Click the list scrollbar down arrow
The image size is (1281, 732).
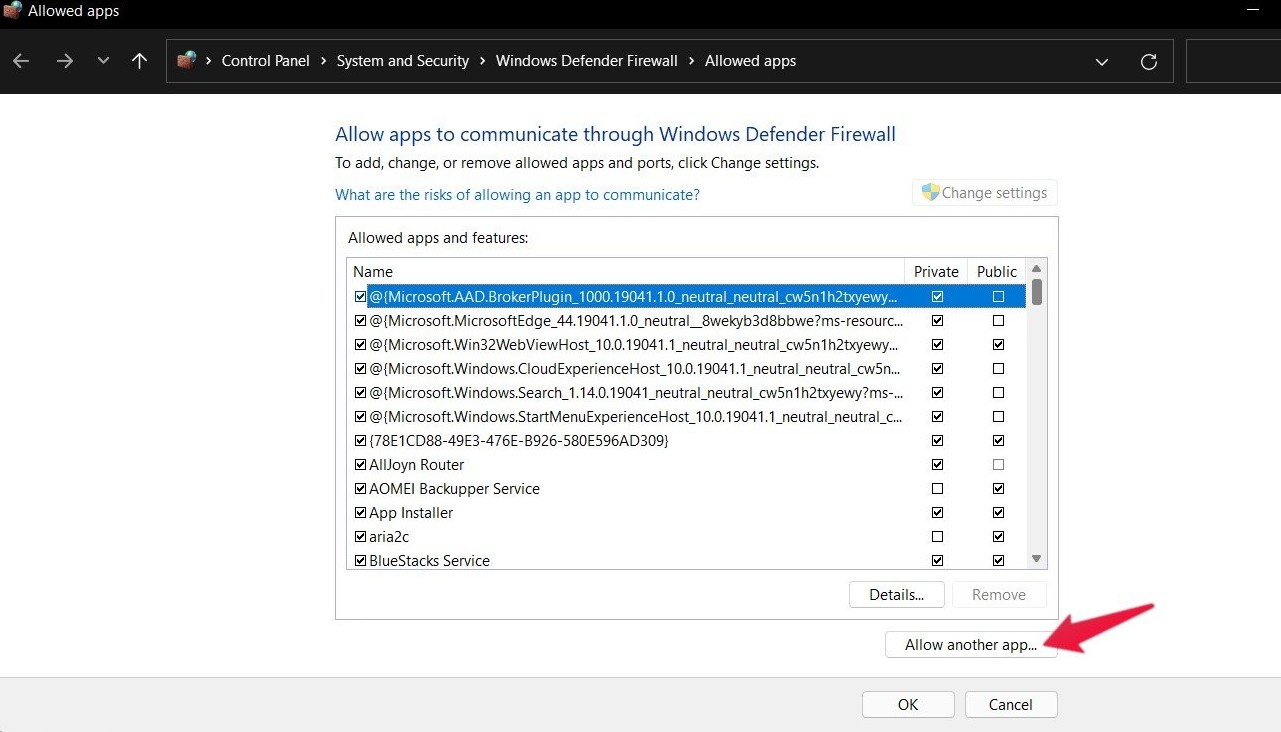(x=1037, y=559)
